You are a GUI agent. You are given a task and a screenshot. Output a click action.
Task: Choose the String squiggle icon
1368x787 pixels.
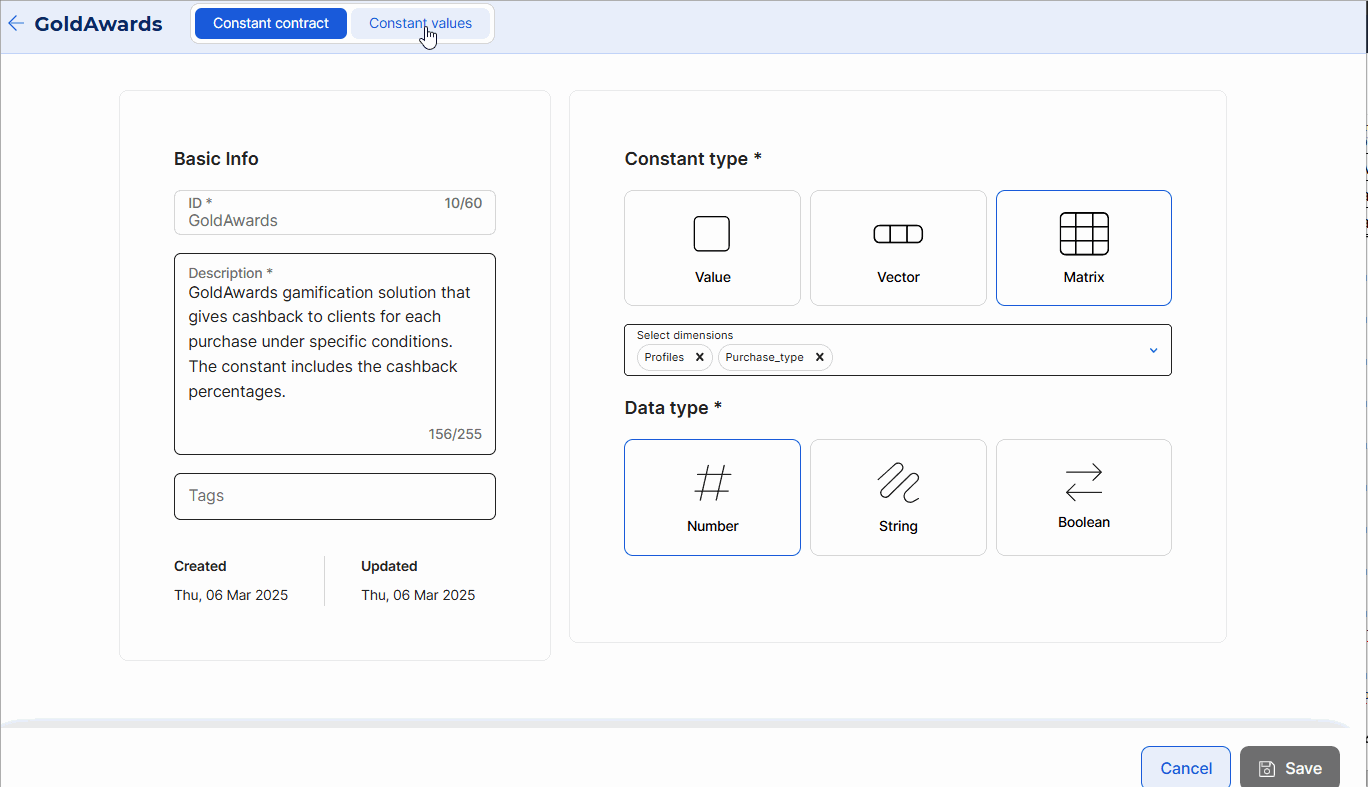[898, 483]
